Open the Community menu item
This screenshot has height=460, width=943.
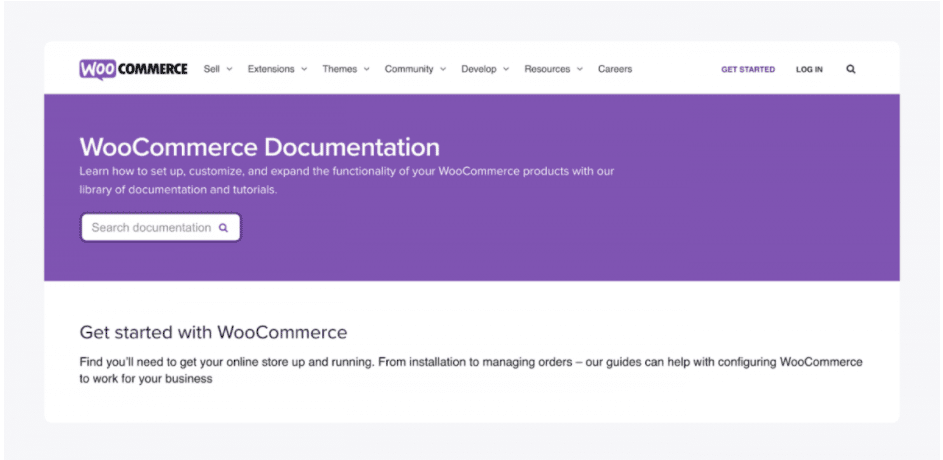[409, 69]
